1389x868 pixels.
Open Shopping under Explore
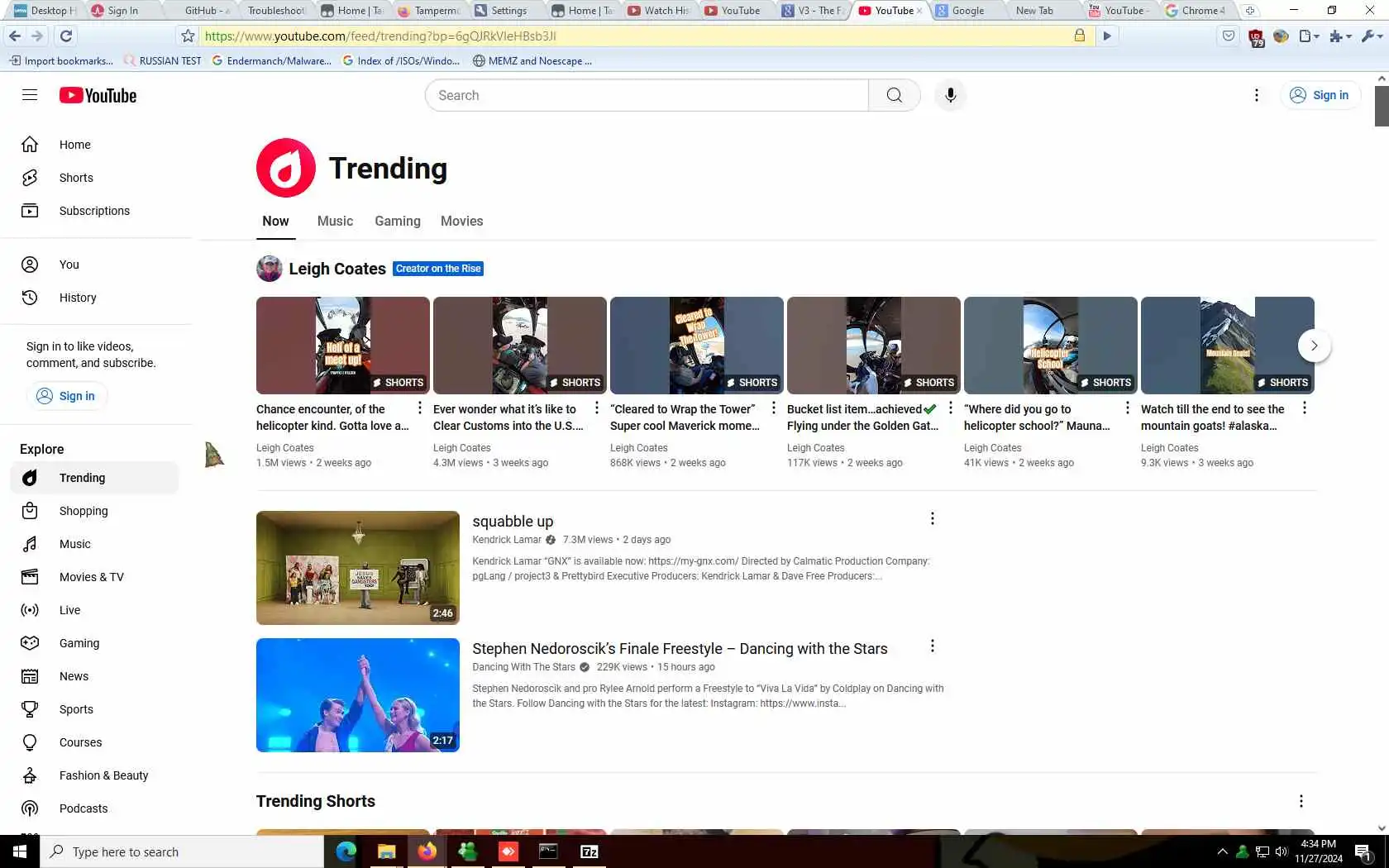click(x=96, y=511)
